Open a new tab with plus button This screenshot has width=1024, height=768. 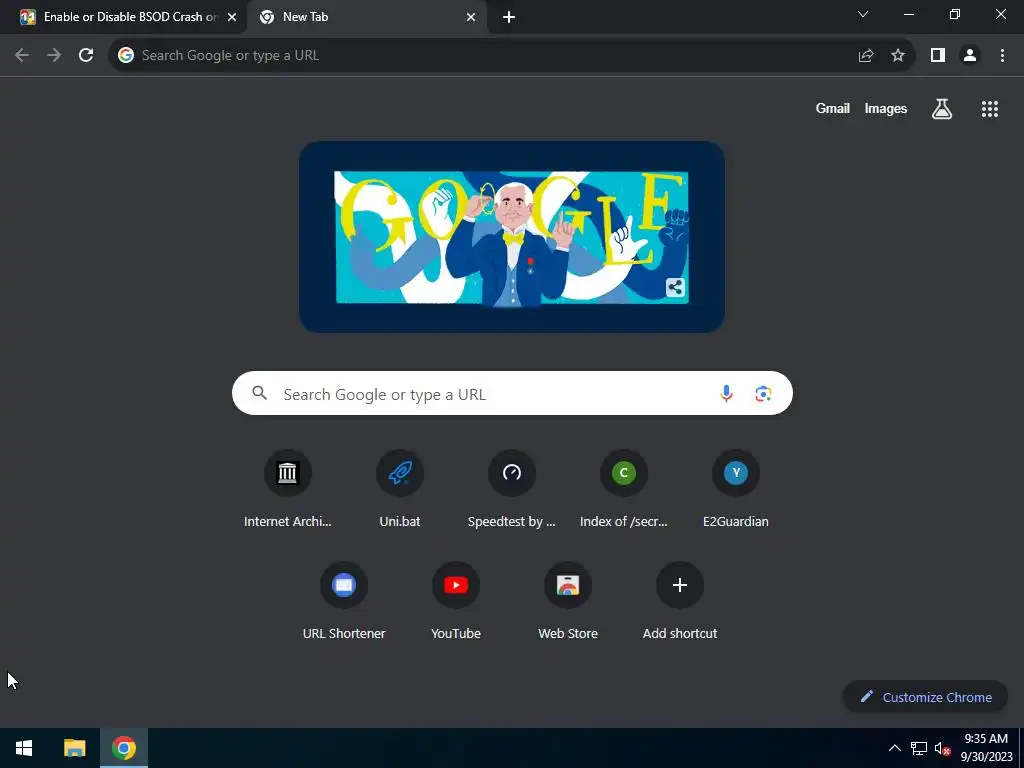[509, 18]
